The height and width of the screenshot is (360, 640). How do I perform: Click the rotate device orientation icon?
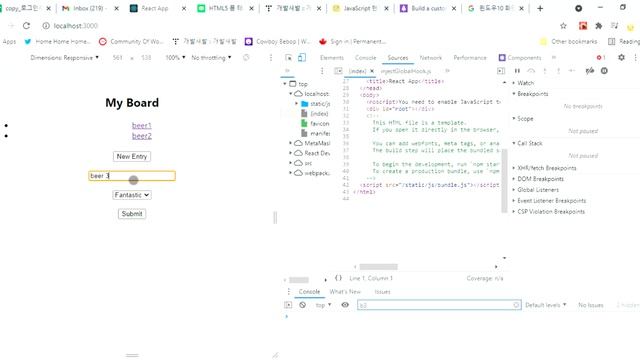click(246, 58)
